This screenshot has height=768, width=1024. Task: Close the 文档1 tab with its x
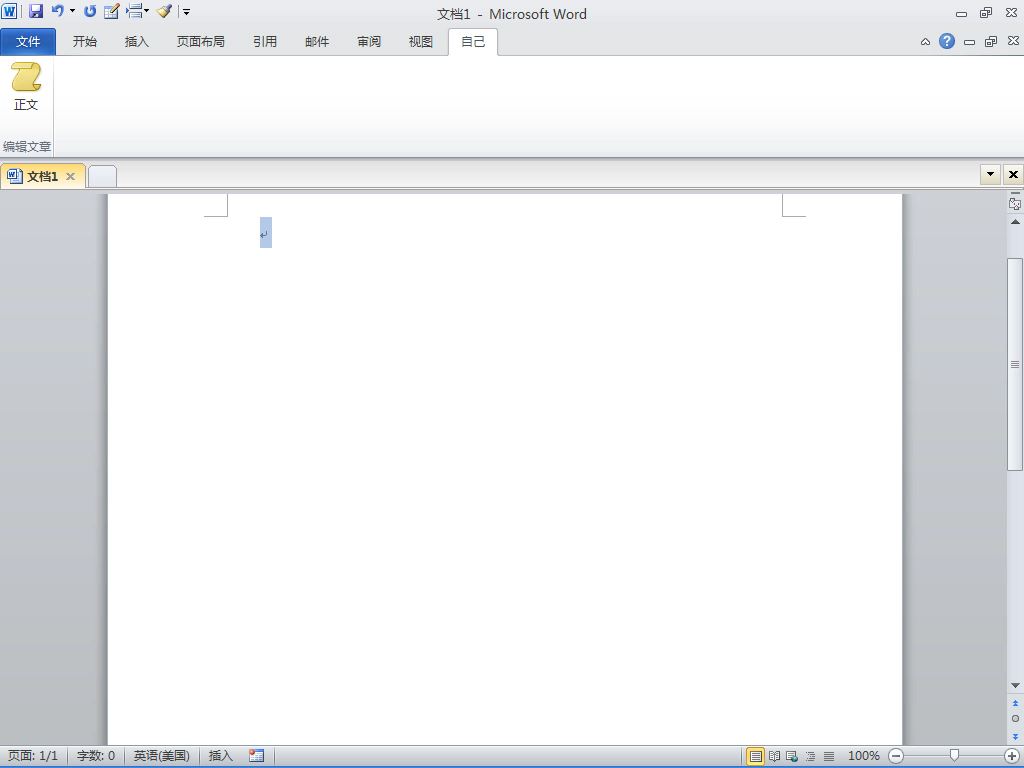click(x=71, y=176)
